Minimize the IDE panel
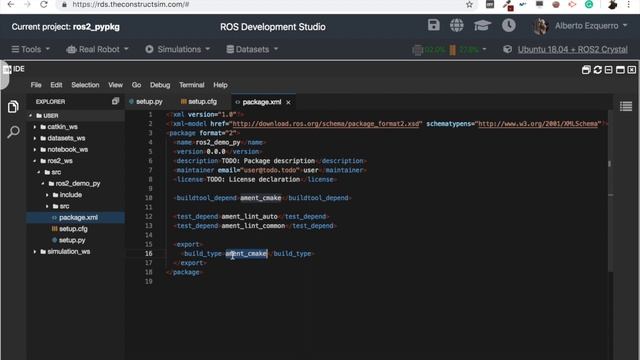The image size is (640, 360). [609, 70]
